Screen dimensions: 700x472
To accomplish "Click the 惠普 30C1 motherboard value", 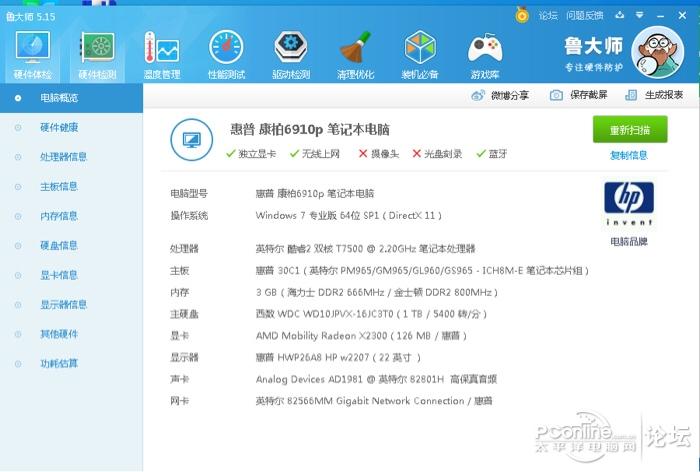I will coord(422,271).
